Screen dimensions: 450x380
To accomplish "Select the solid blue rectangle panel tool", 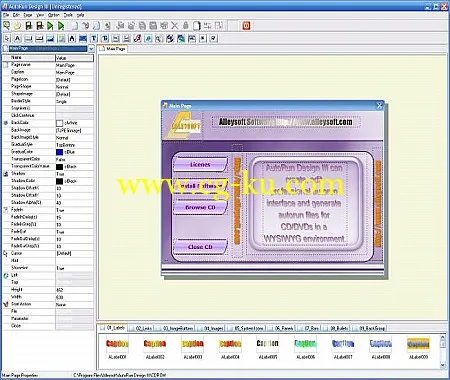I will point(83,39).
